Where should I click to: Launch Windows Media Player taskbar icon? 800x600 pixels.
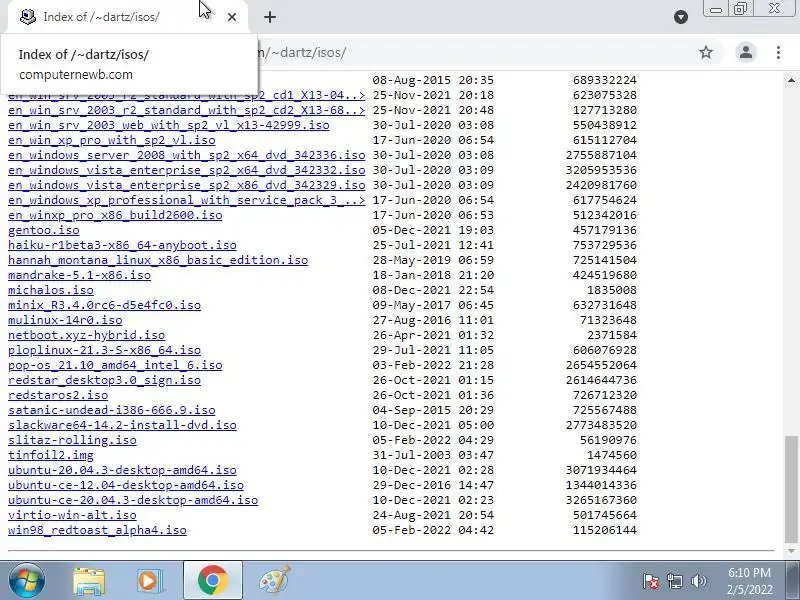(x=150, y=580)
